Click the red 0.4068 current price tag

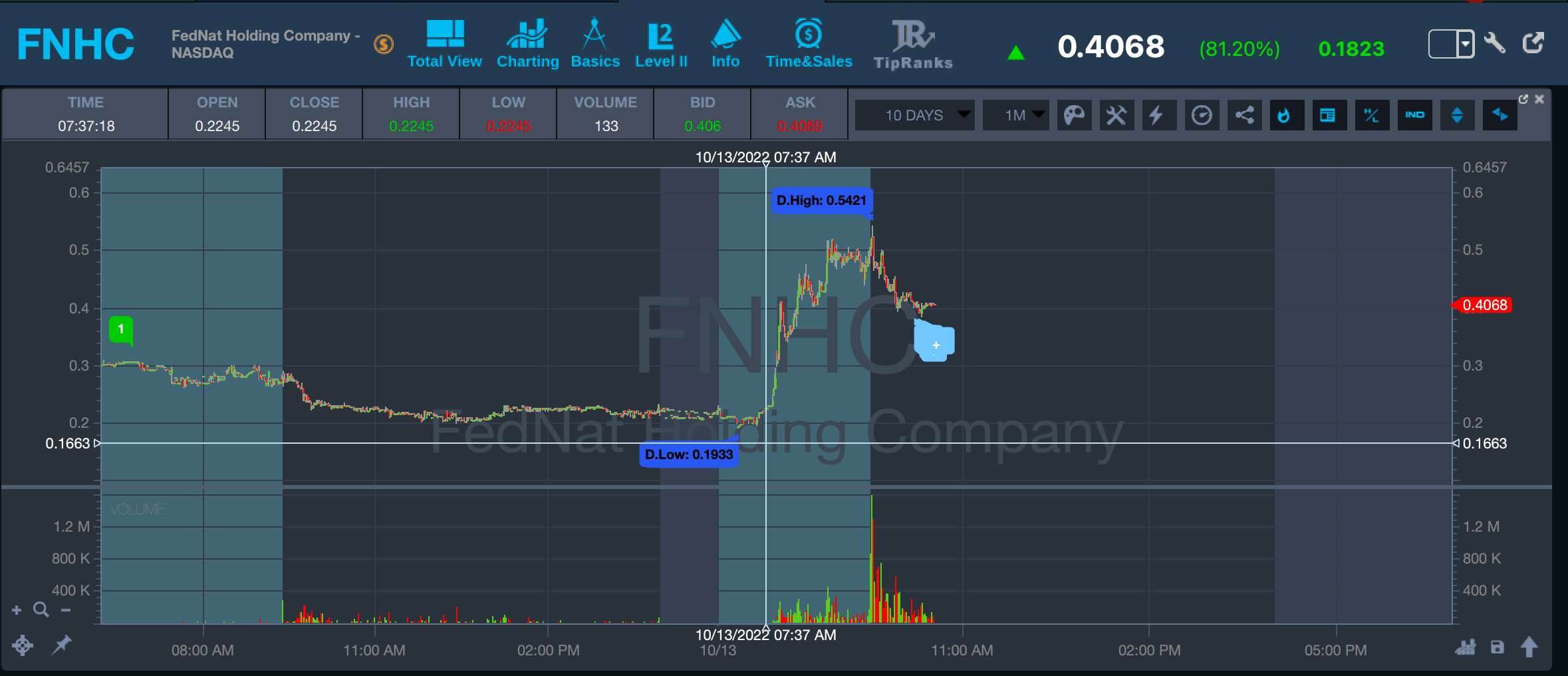[1483, 305]
